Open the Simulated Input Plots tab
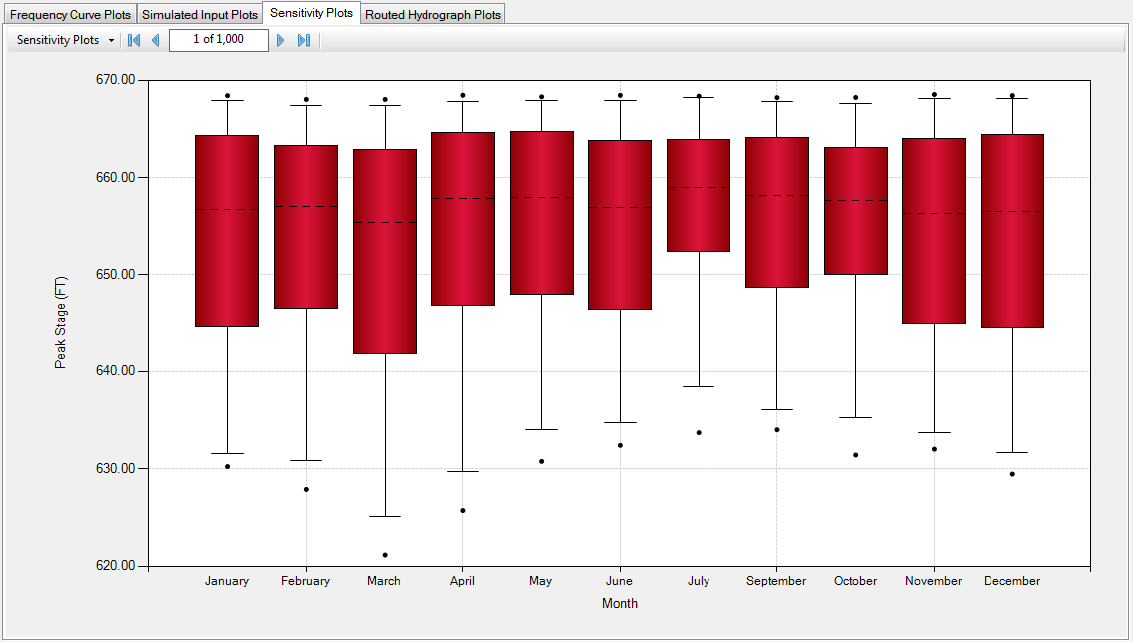This screenshot has height=642, width=1133. pos(199,14)
